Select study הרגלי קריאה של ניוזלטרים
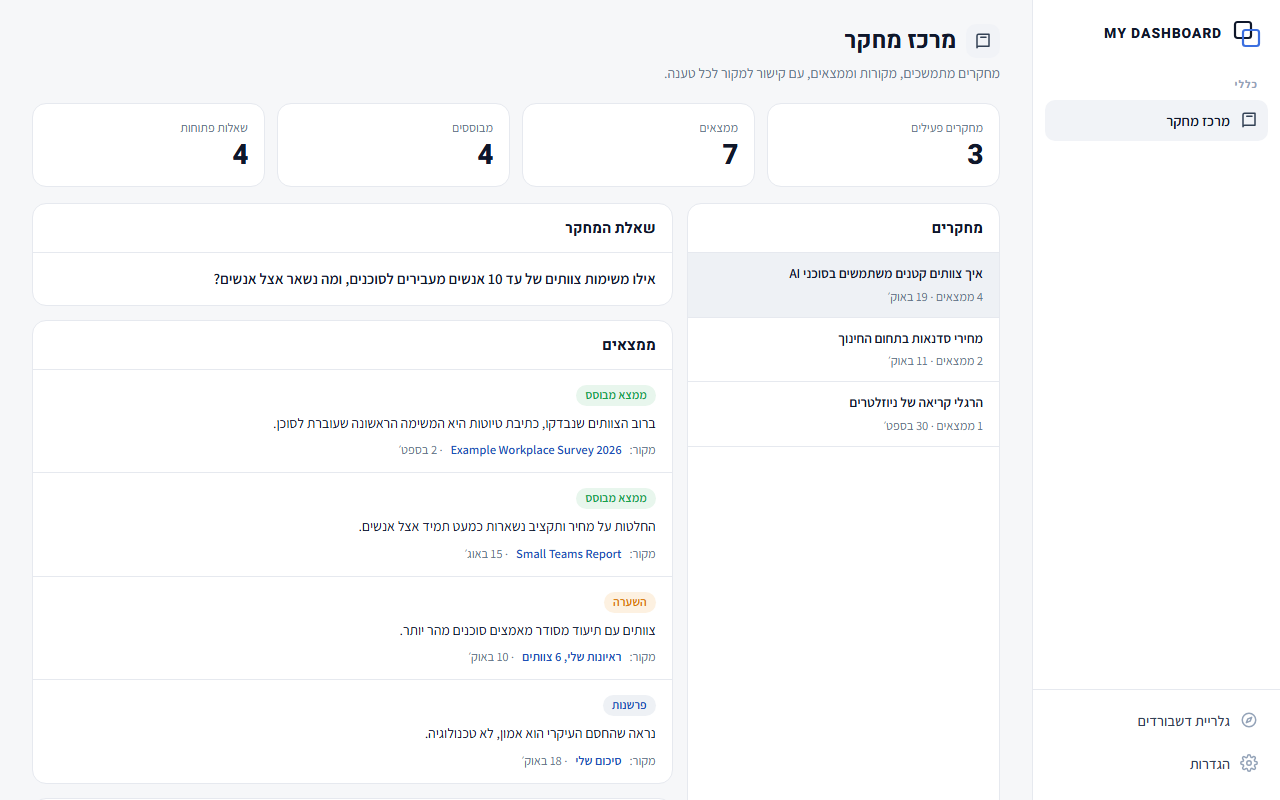The image size is (1280, 800). (843, 414)
